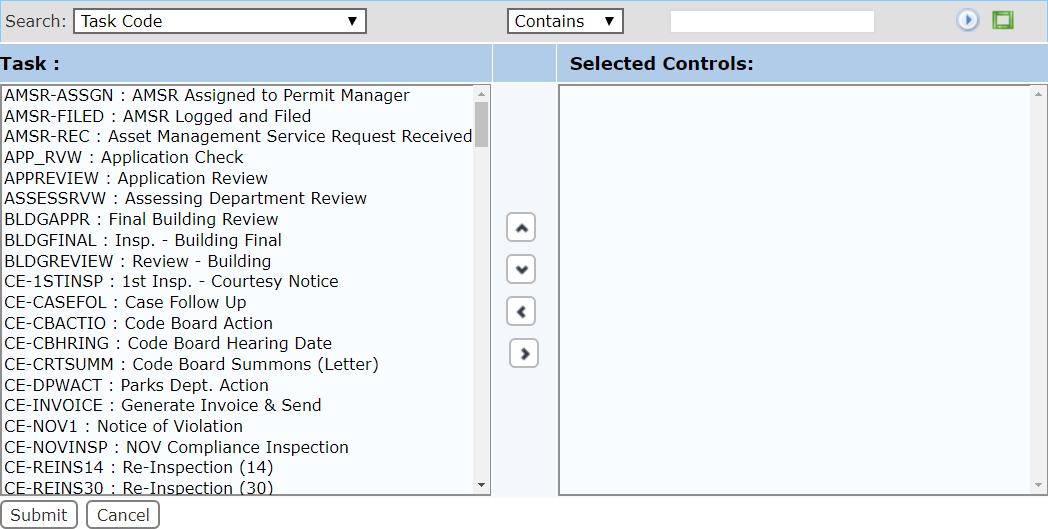Screen dimensions: 1048x529
Task: Click the right arrow add button
Action: pyautogui.click(x=524, y=353)
